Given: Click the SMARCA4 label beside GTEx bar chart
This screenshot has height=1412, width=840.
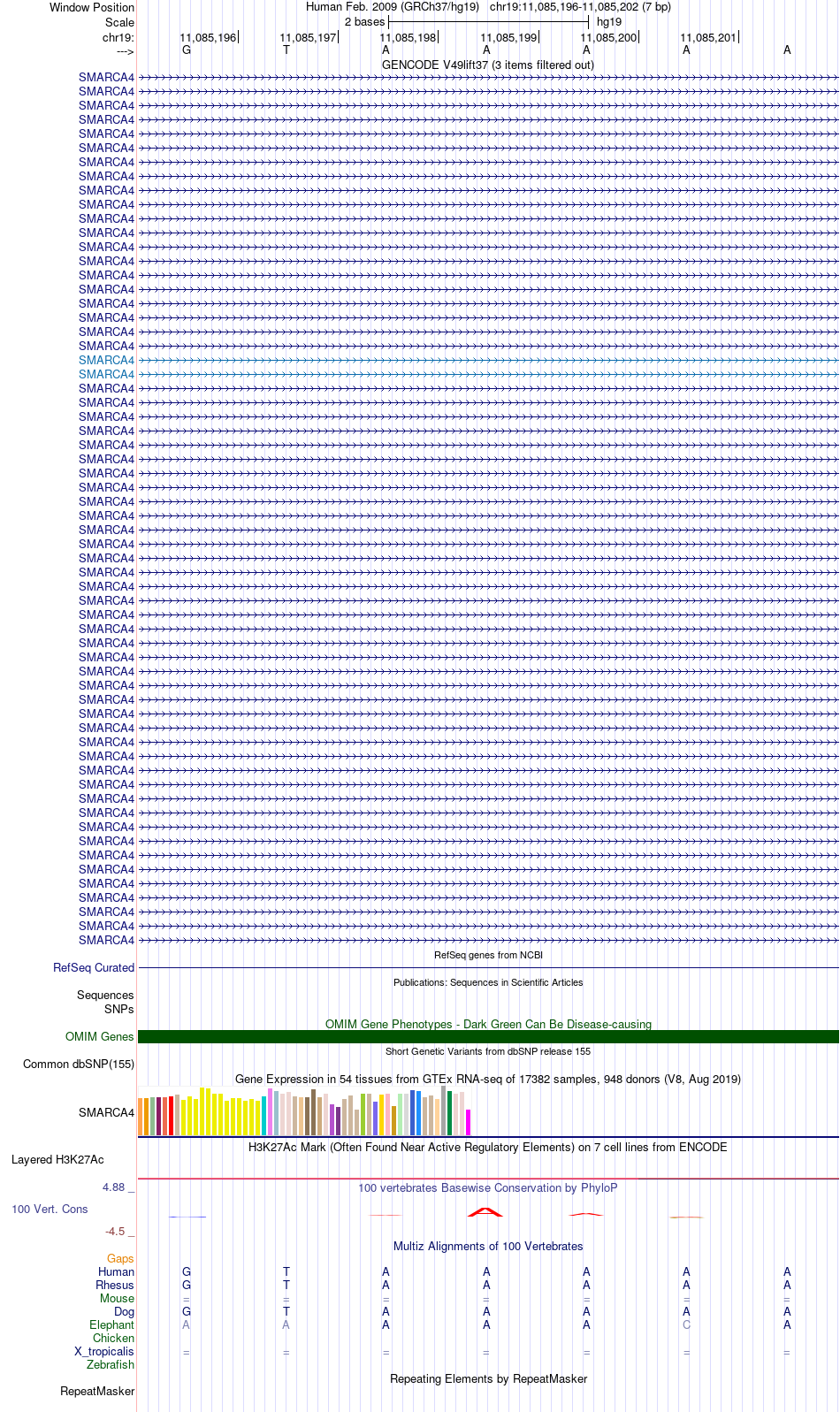Looking at the screenshot, I should click(106, 1113).
